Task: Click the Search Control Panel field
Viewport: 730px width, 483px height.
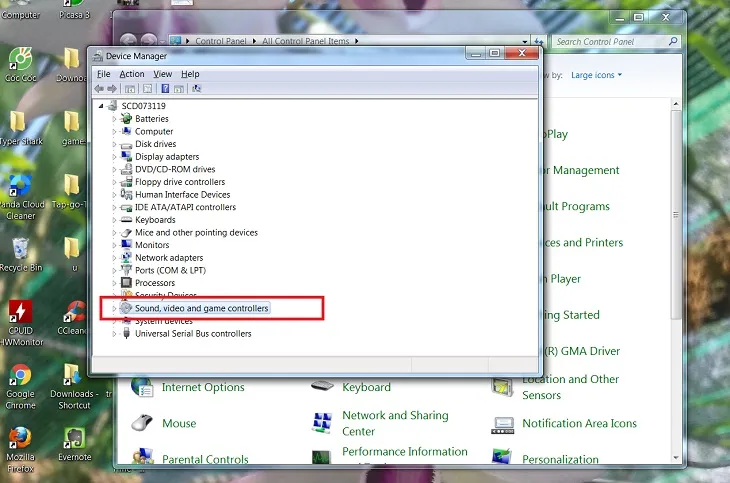Action: [610, 42]
